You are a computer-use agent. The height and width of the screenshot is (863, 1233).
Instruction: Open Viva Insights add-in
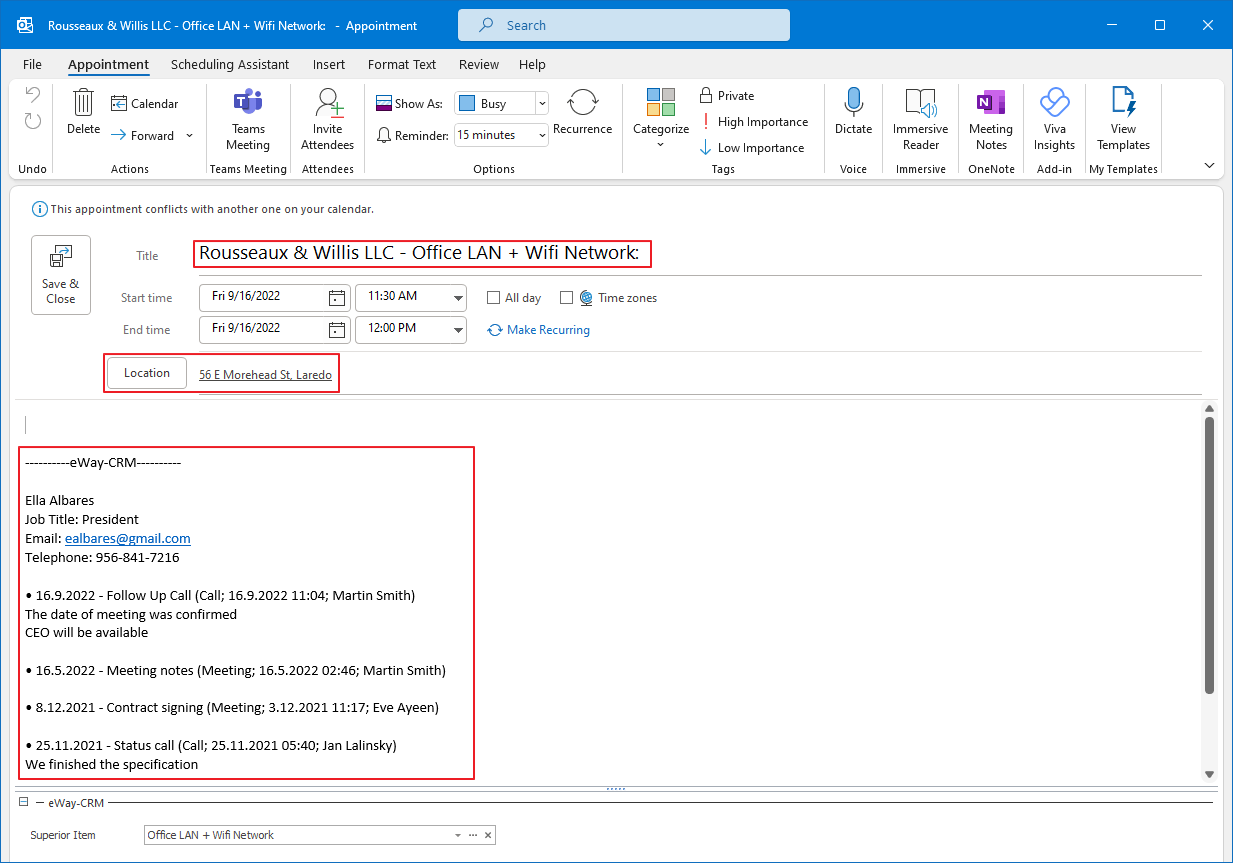1054,119
